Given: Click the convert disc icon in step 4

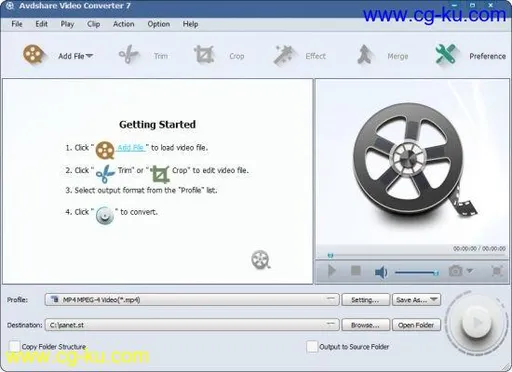Looking at the screenshot, I should pyautogui.click(x=105, y=215).
